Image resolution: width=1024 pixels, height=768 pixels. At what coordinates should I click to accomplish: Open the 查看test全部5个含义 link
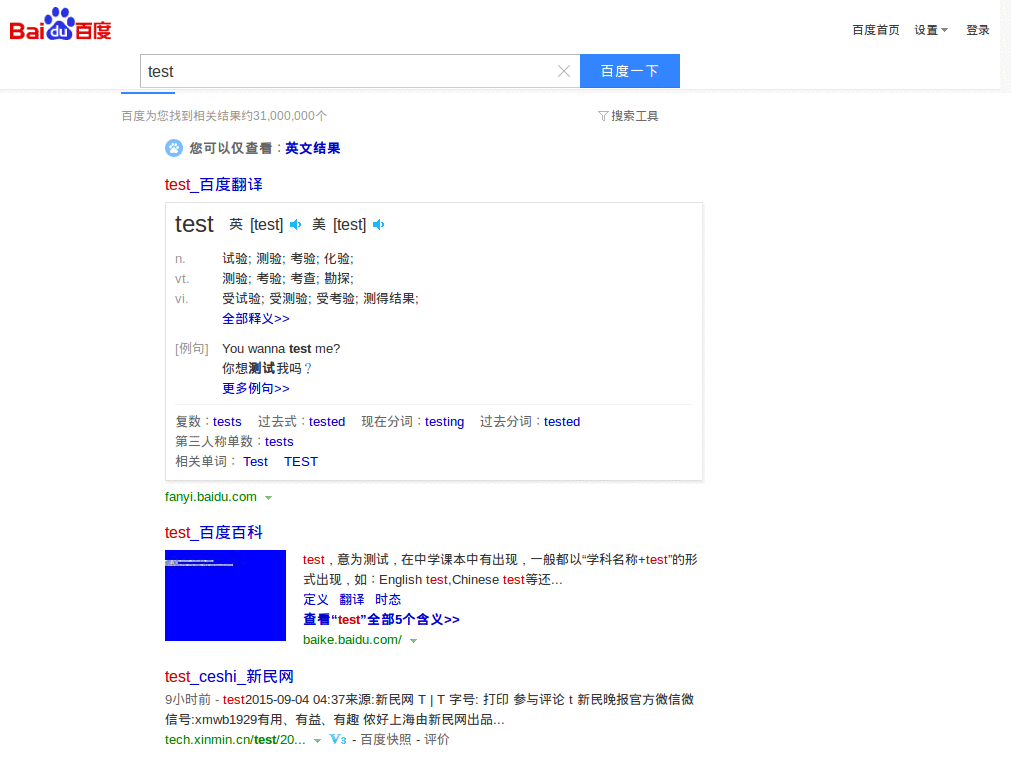(381, 619)
